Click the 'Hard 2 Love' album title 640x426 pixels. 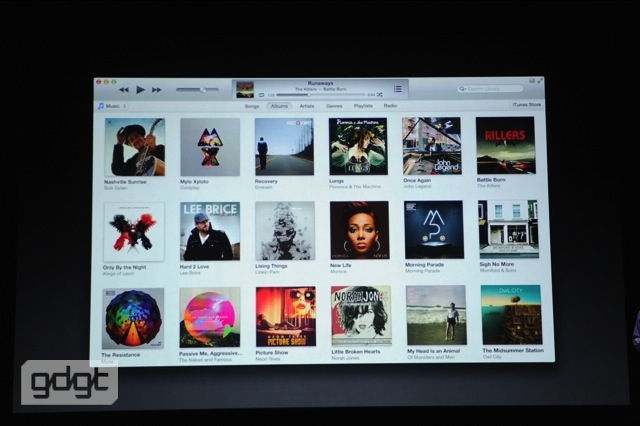pyautogui.click(x=194, y=266)
